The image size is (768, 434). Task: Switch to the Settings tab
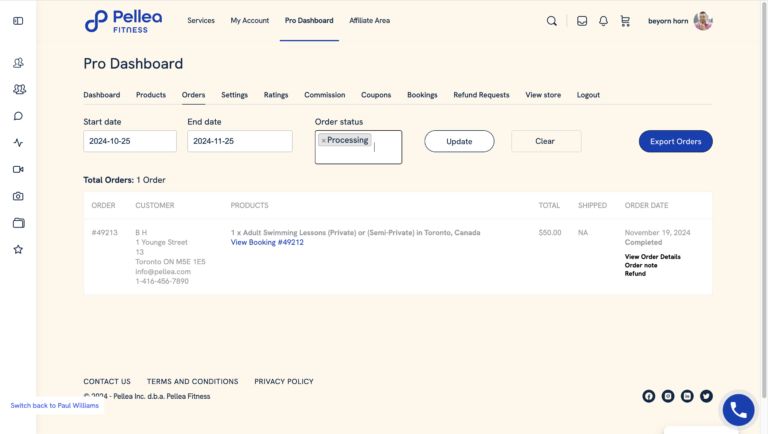pyautogui.click(x=234, y=95)
